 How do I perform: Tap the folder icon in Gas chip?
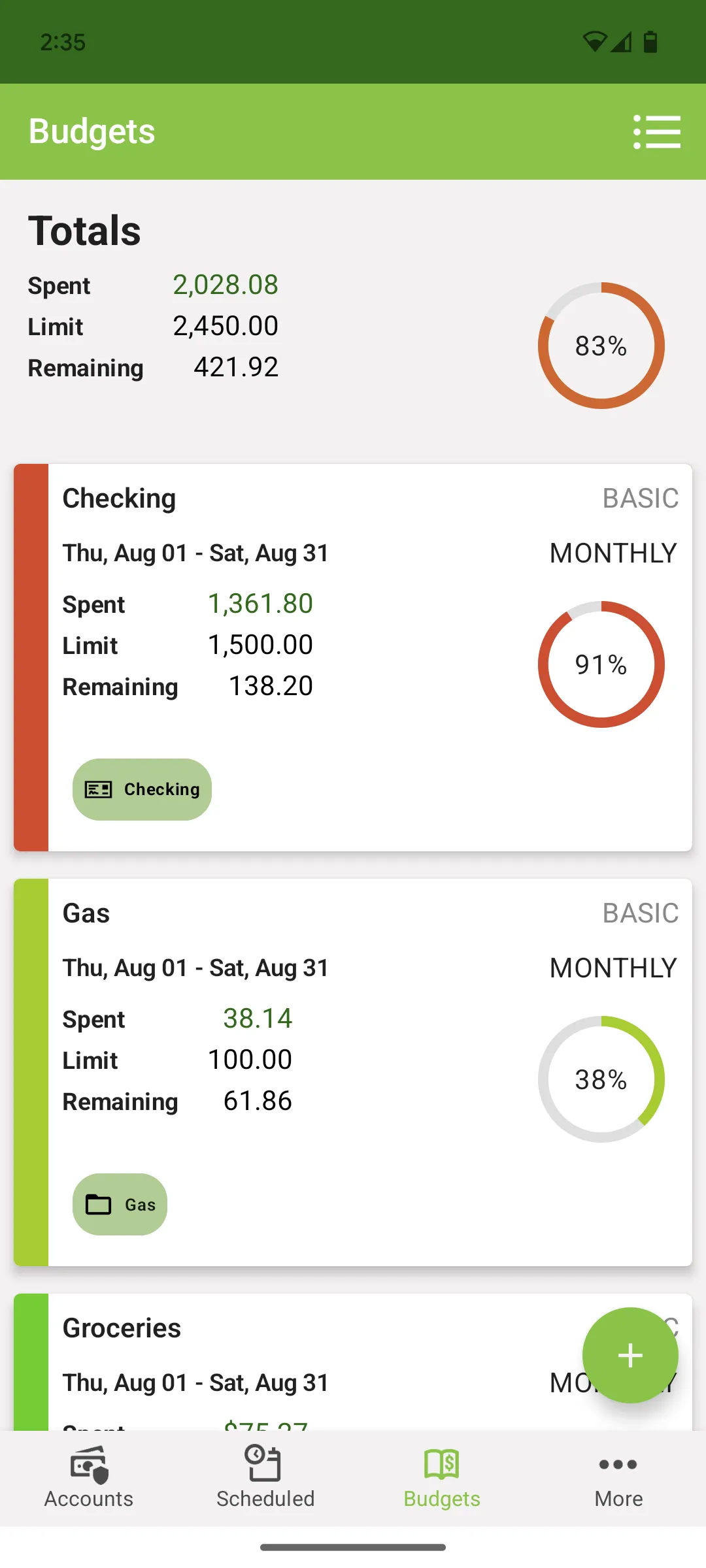tap(99, 1204)
